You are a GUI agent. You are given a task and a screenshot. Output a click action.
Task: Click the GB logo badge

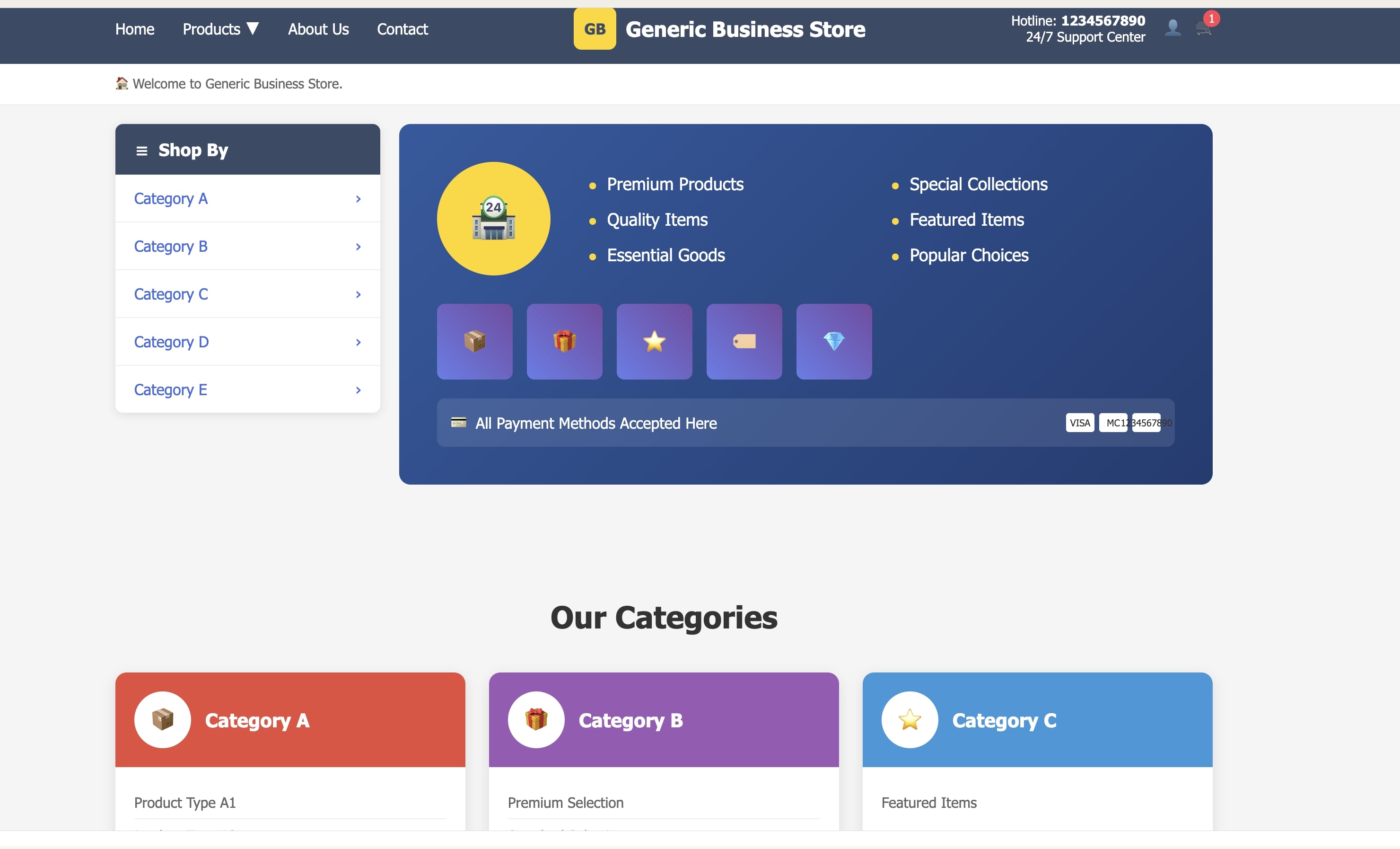595,29
